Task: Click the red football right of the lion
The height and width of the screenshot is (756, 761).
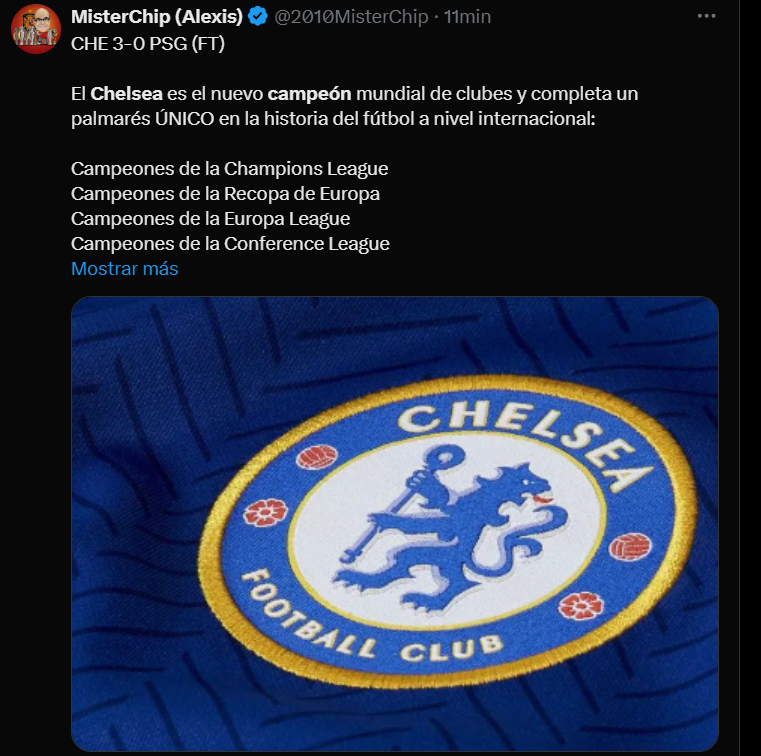Action: click(x=629, y=547)
